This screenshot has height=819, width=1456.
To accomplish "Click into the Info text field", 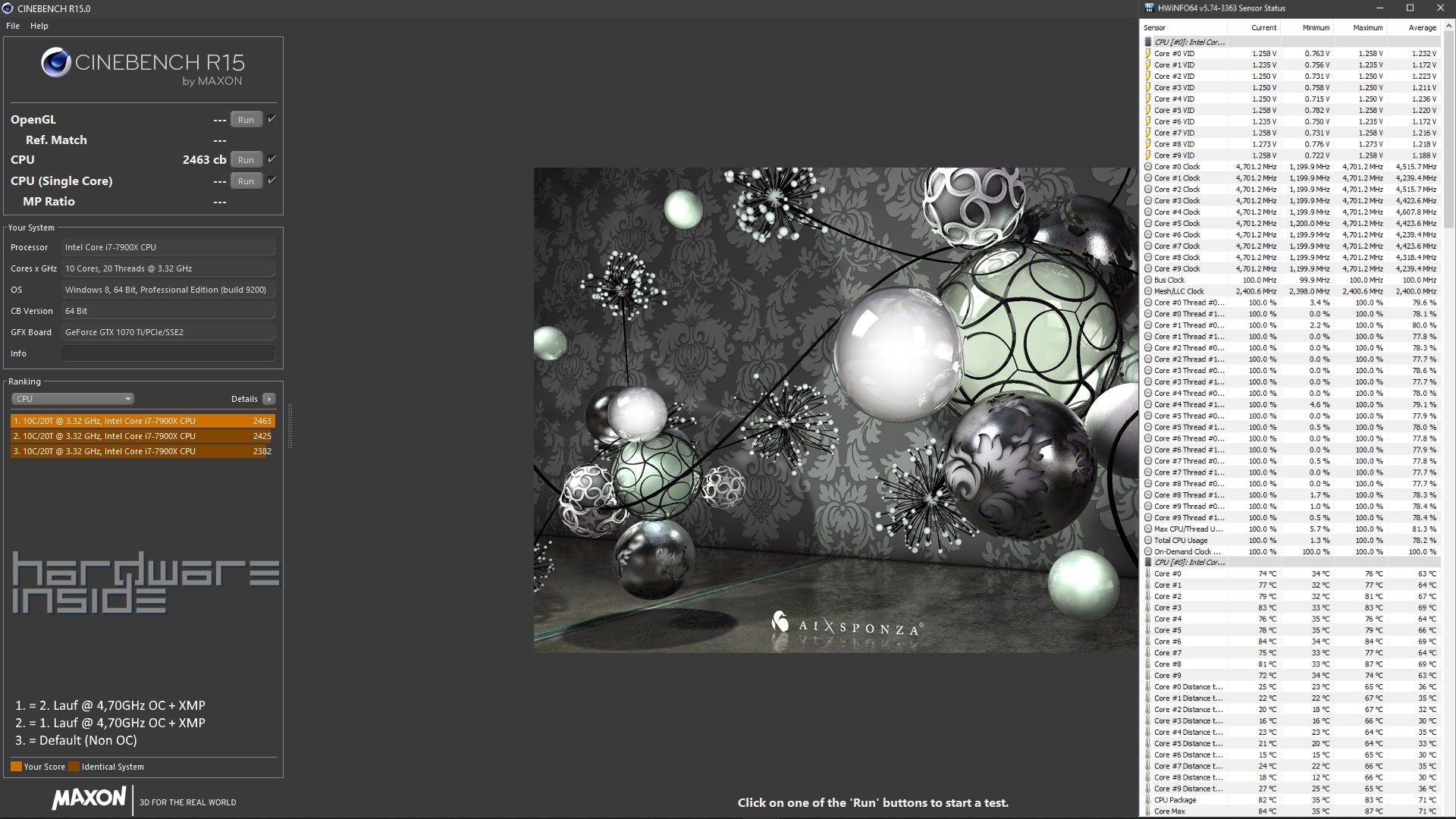I will pos(168,353).
